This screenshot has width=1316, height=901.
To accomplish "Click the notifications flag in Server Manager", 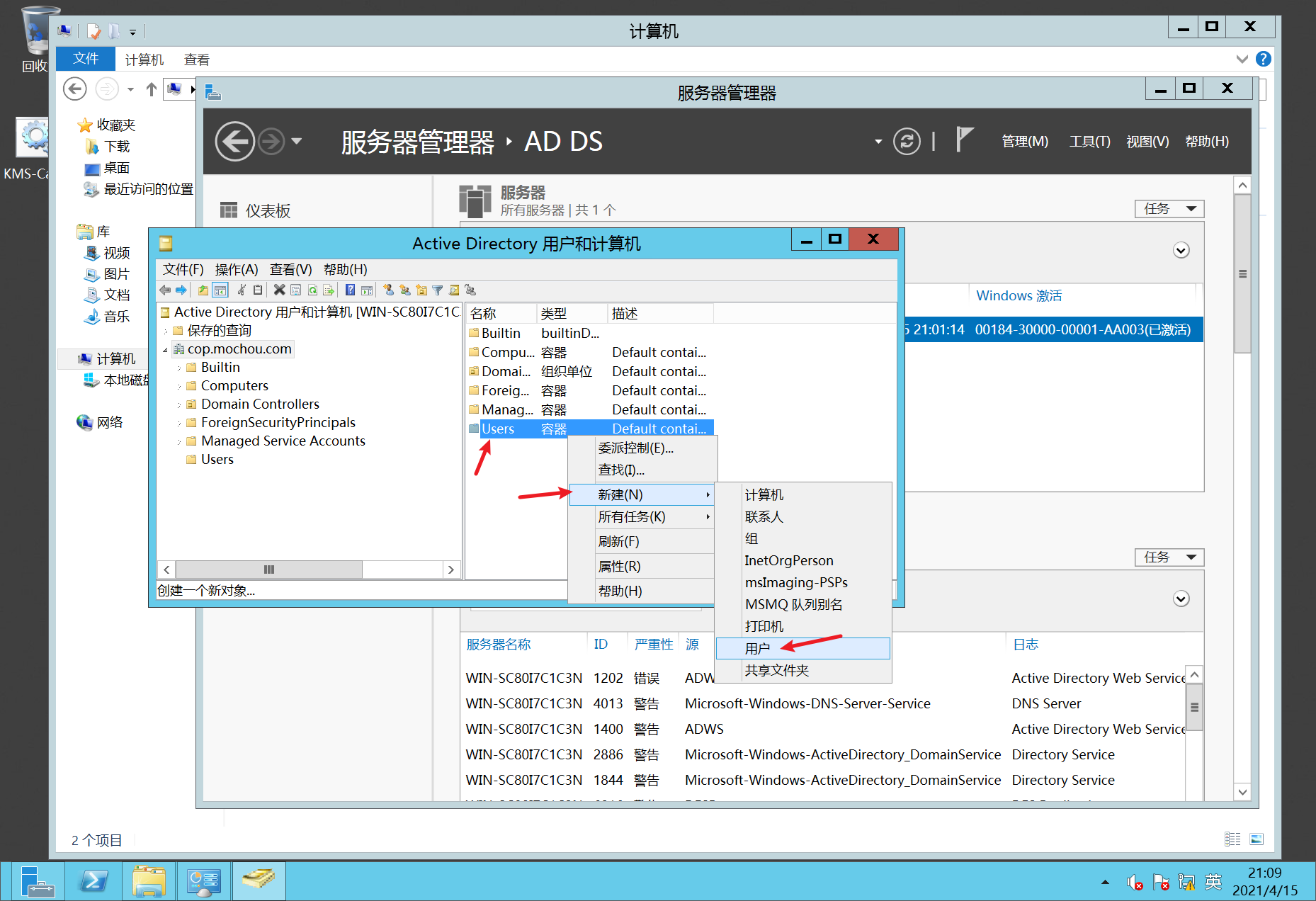I will click(x=964, y=140).
